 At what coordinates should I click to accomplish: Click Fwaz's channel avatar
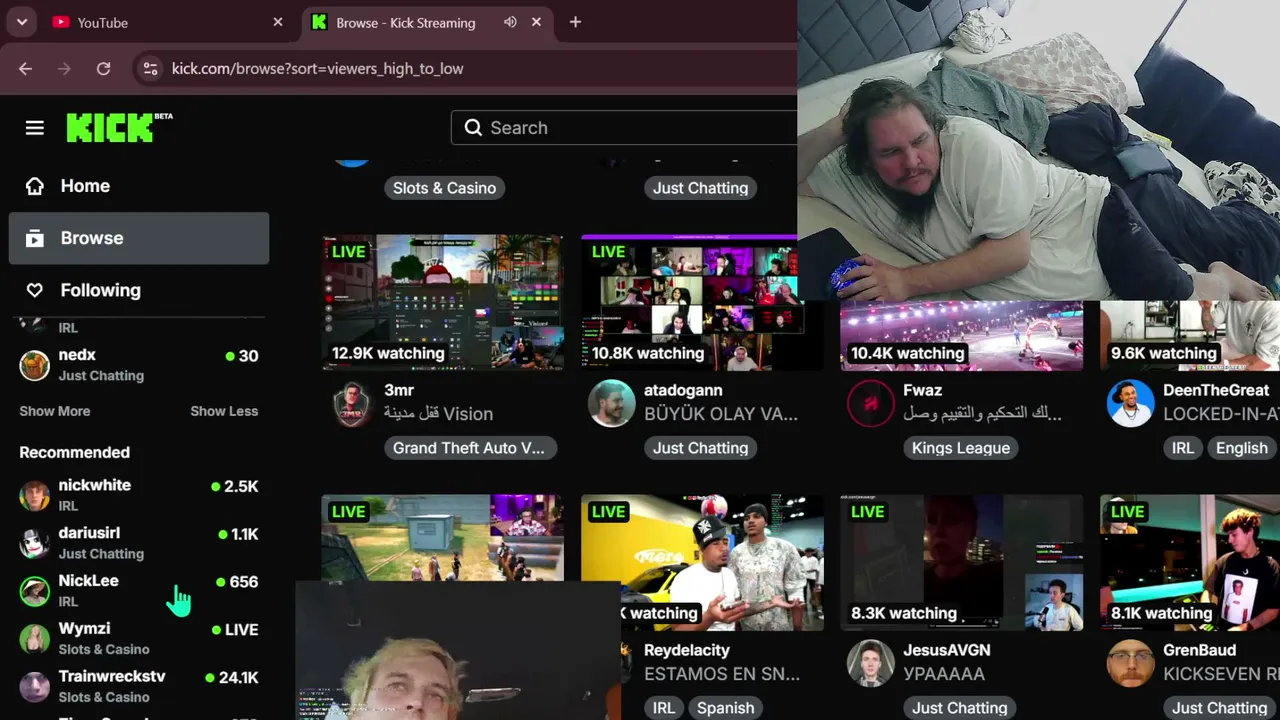(x=870, y=404)
